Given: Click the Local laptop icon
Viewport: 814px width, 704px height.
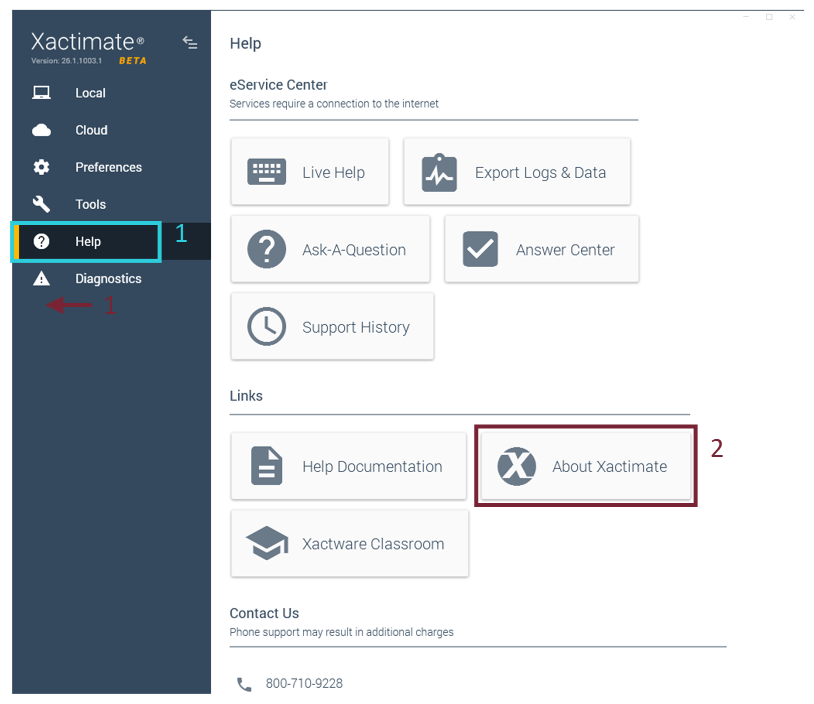Looking at the screenshot, I should click(x=42, y=93).
